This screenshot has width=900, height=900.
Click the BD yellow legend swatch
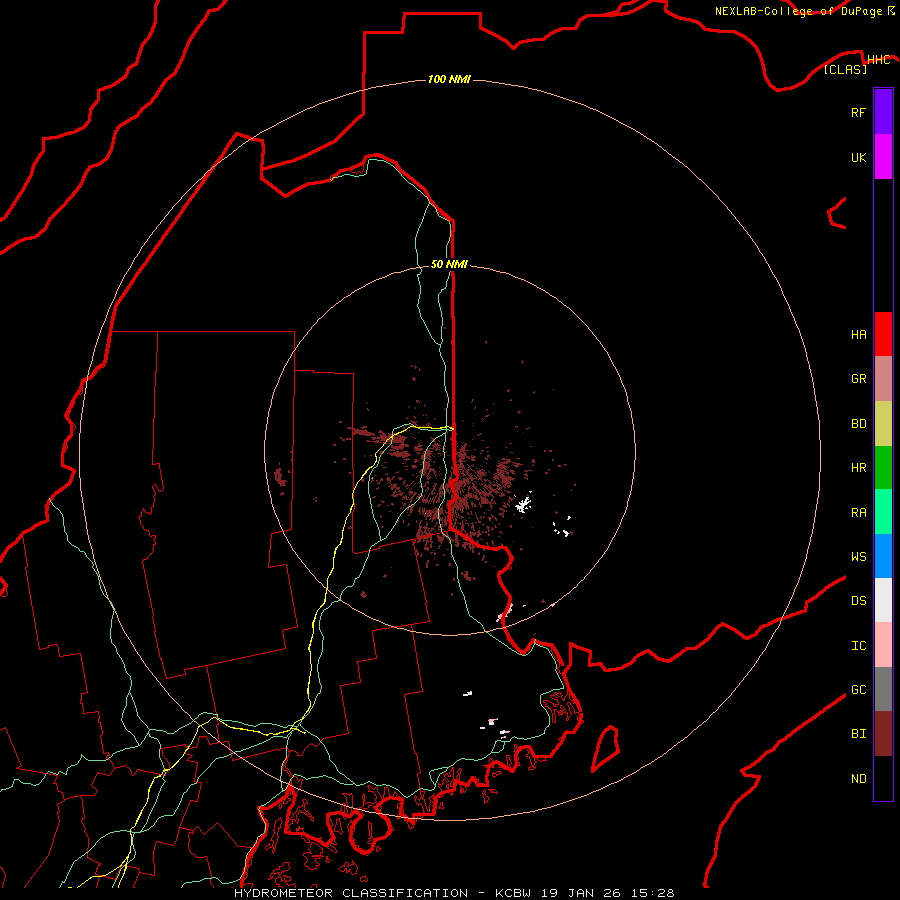[883, 424]
